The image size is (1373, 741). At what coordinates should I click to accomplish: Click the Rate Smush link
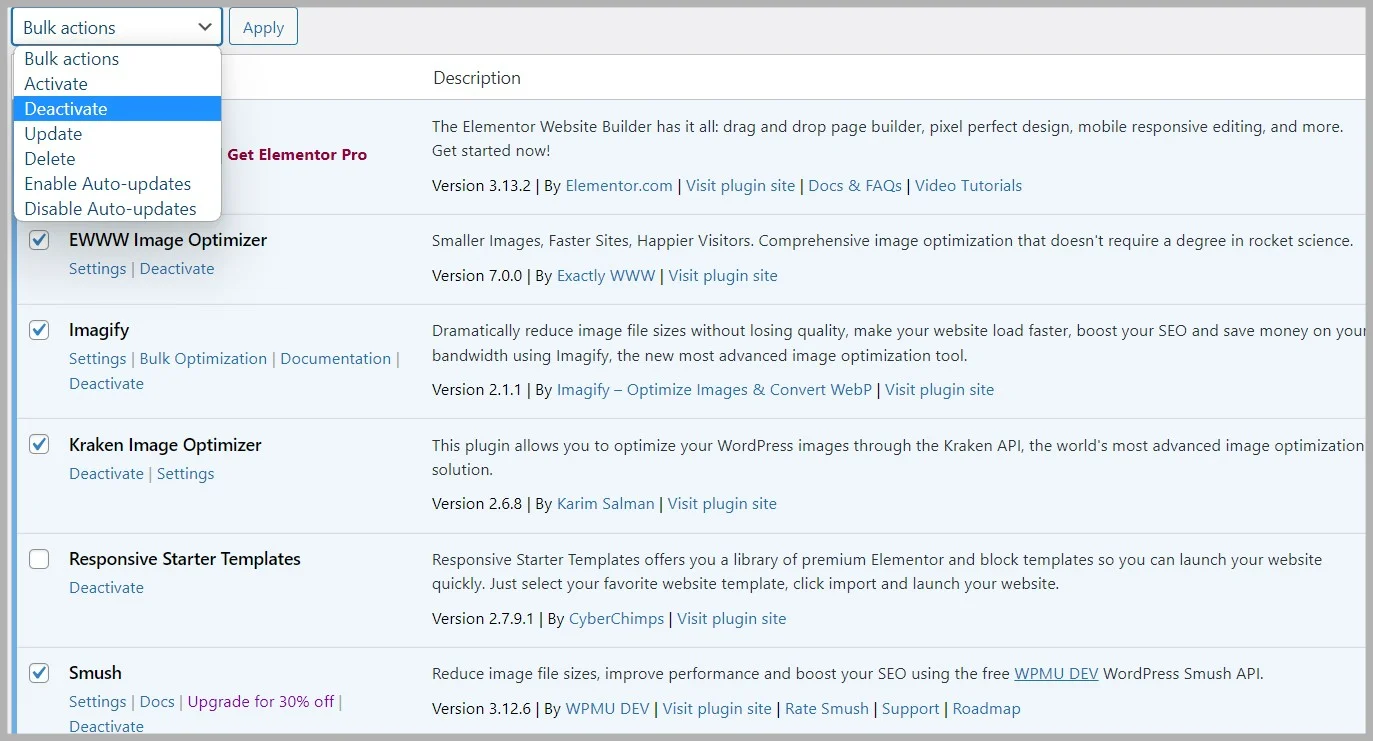pyautogui.click(x=827, y=709)
